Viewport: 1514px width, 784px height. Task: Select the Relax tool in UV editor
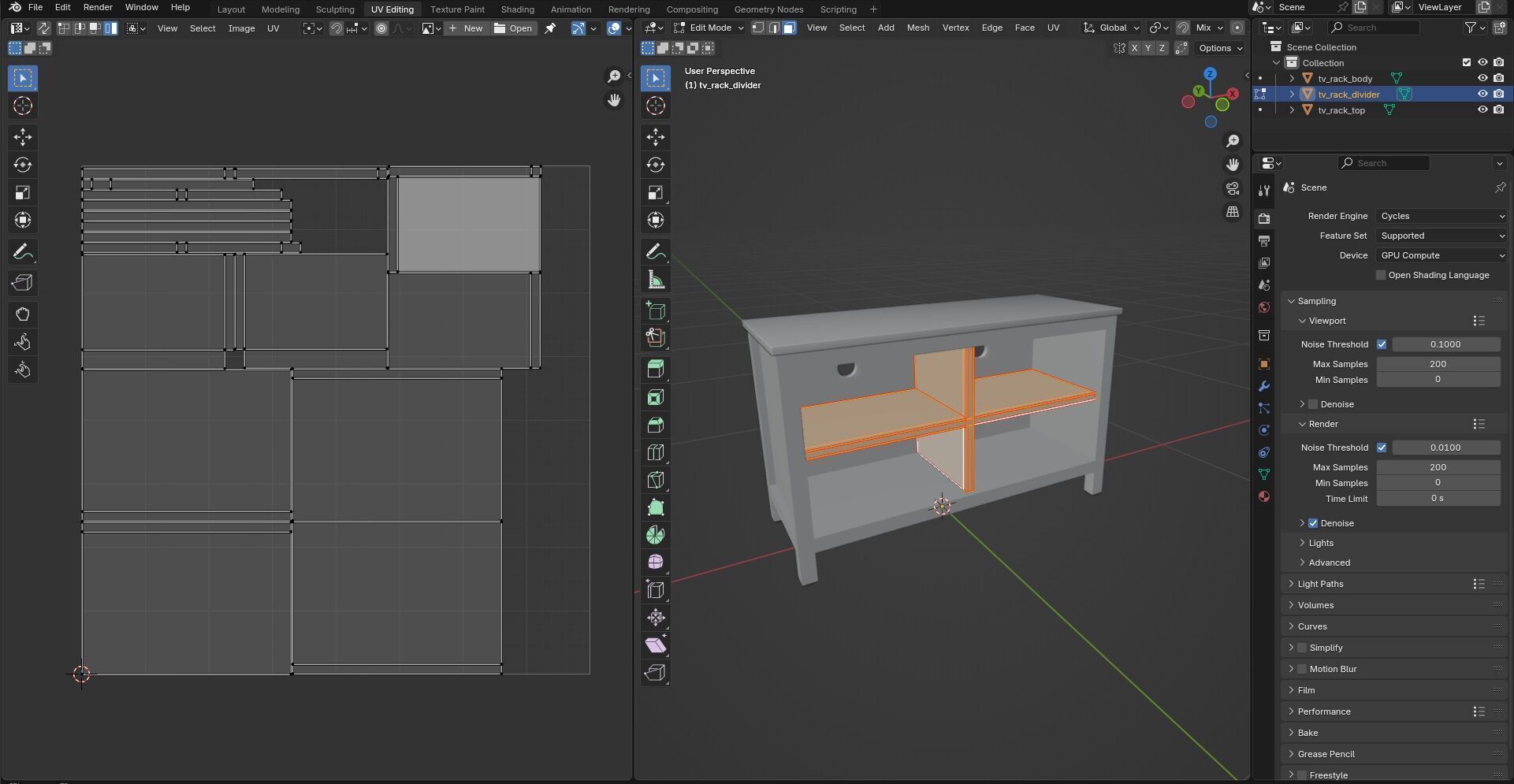click(x=22, y=342)
